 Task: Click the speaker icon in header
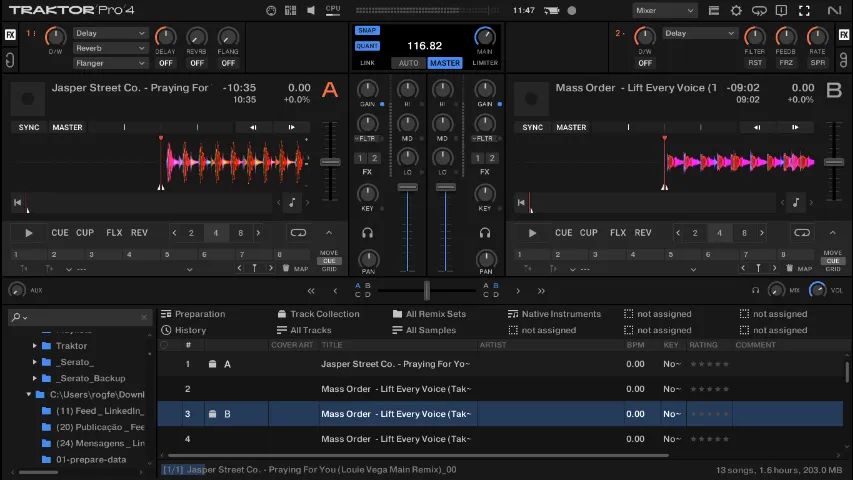click(311, 10)
